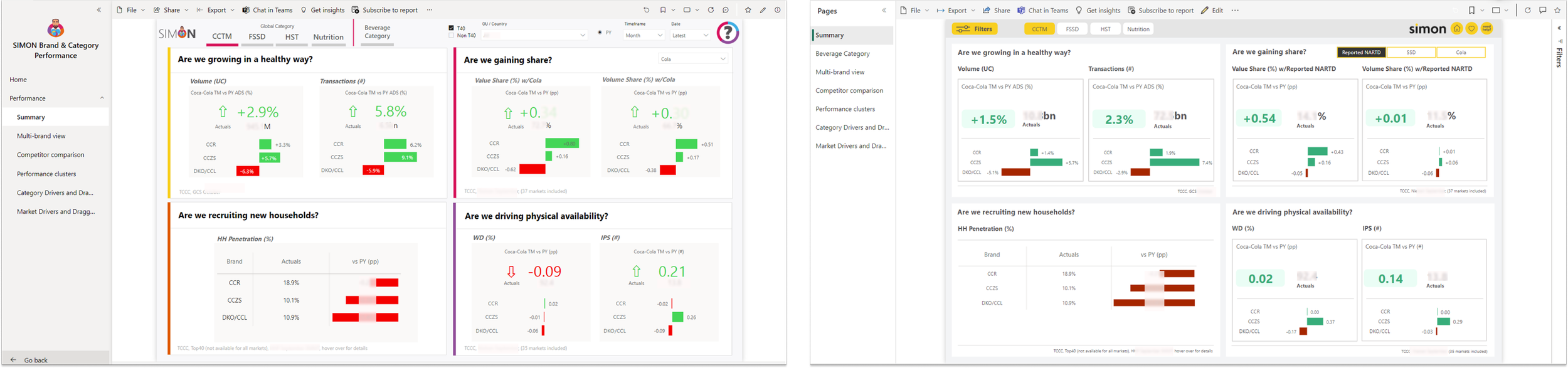Refresh visuals in the left report
Screen dimensions: 1568x368
tap(711, 10)
